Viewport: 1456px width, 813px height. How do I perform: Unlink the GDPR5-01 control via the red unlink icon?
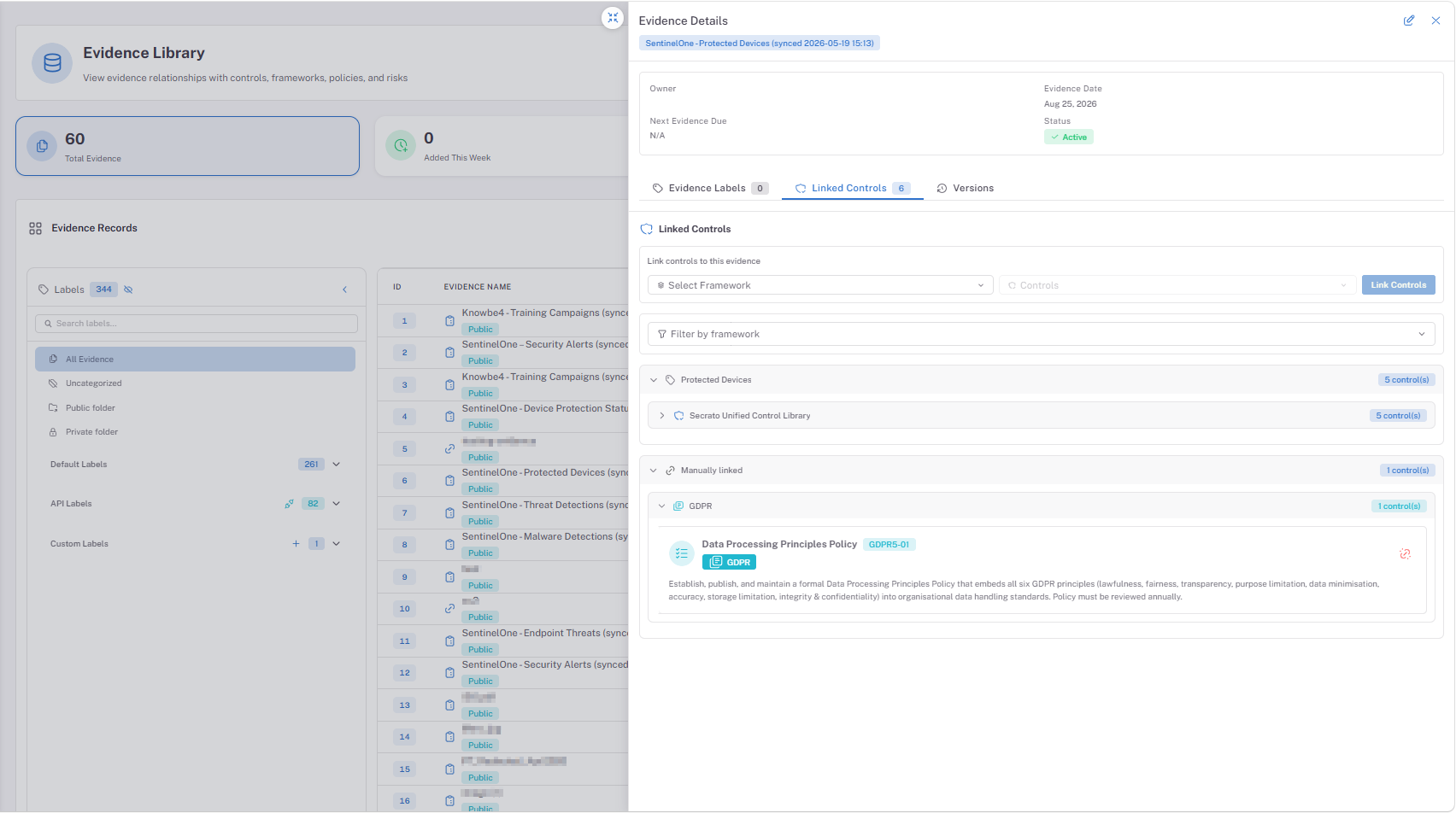pos(1405,554)
